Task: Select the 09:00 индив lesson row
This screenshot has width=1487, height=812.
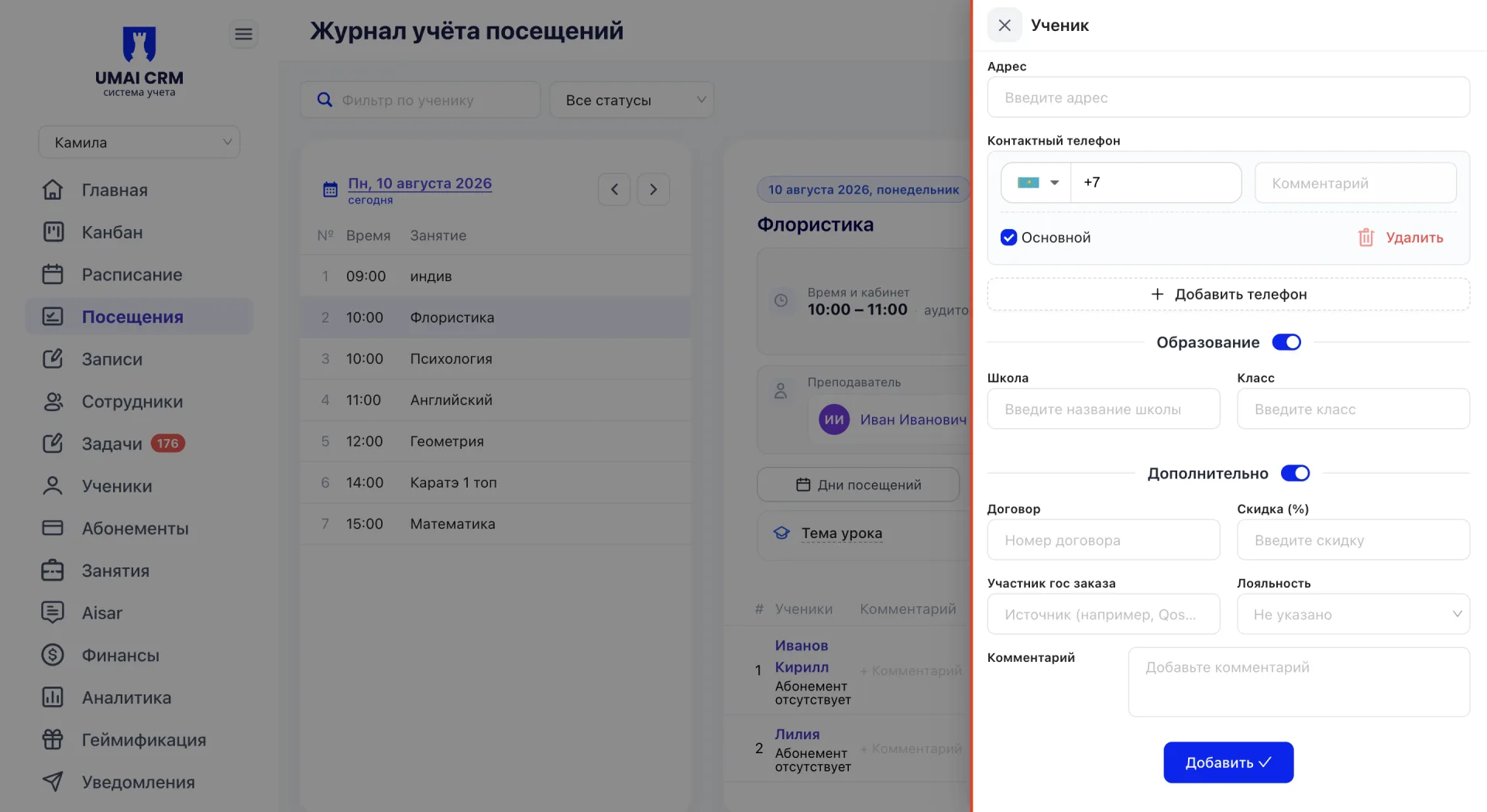Action: pos(496,276)
